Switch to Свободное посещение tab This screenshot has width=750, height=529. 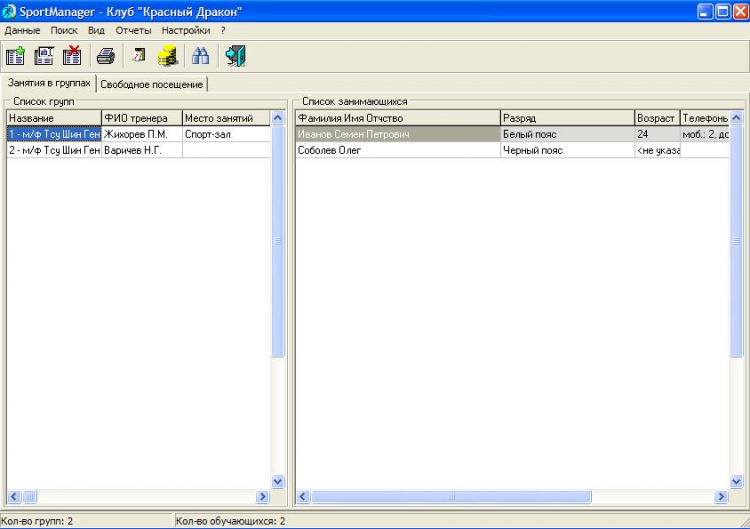click(x=152, y=85)
